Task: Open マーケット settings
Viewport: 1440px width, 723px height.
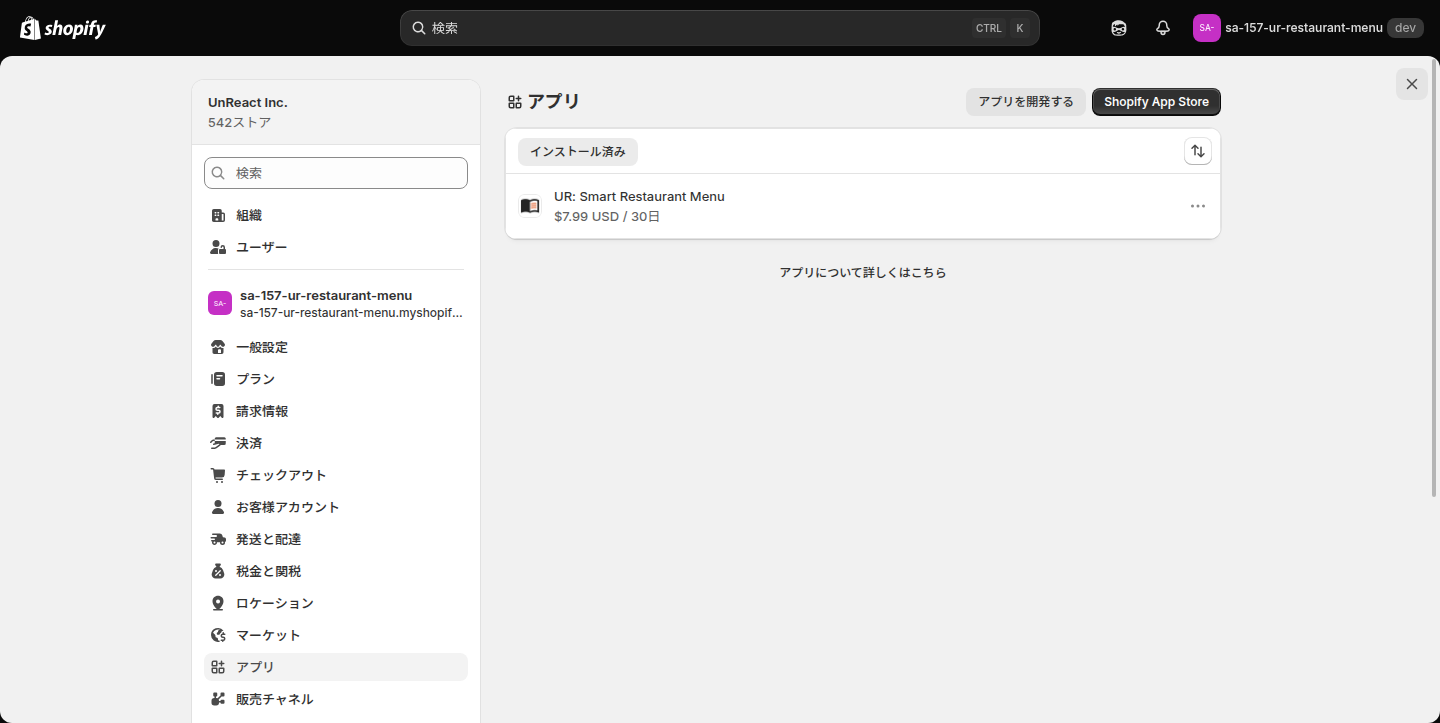Action: [x=336, y=635]
